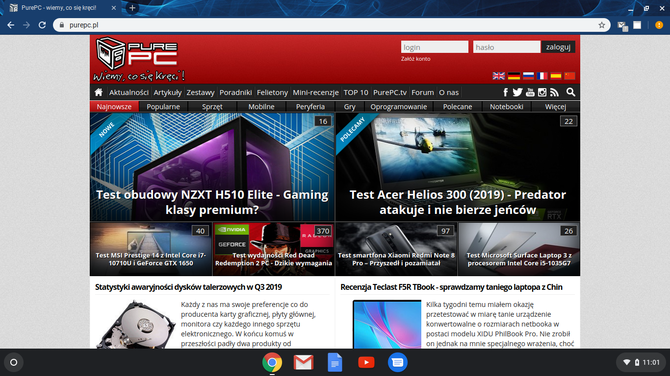670x376 pixels.
Task: Open Gmail from the shelf
Action: [x=303, y=362]
